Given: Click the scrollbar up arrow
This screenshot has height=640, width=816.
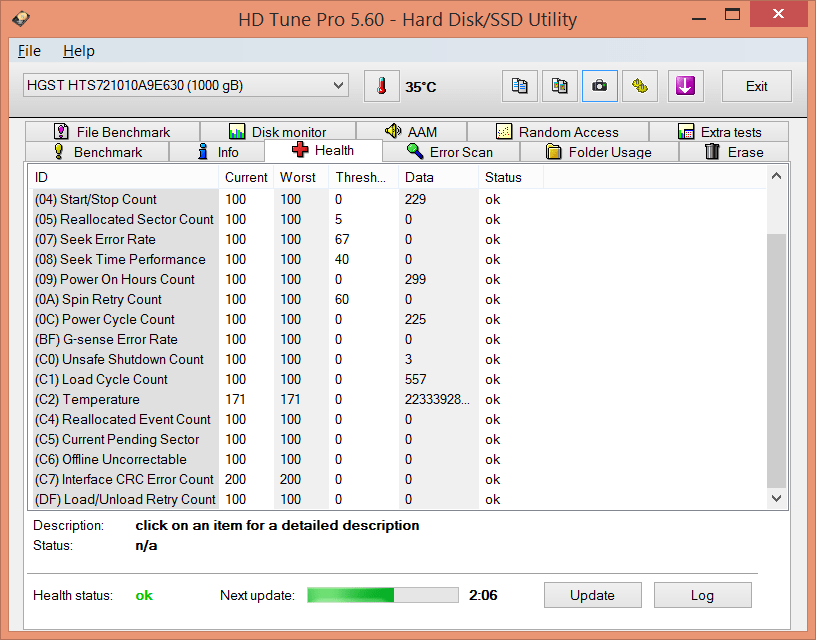Looking at the screenshot, I should coord(776,176).
